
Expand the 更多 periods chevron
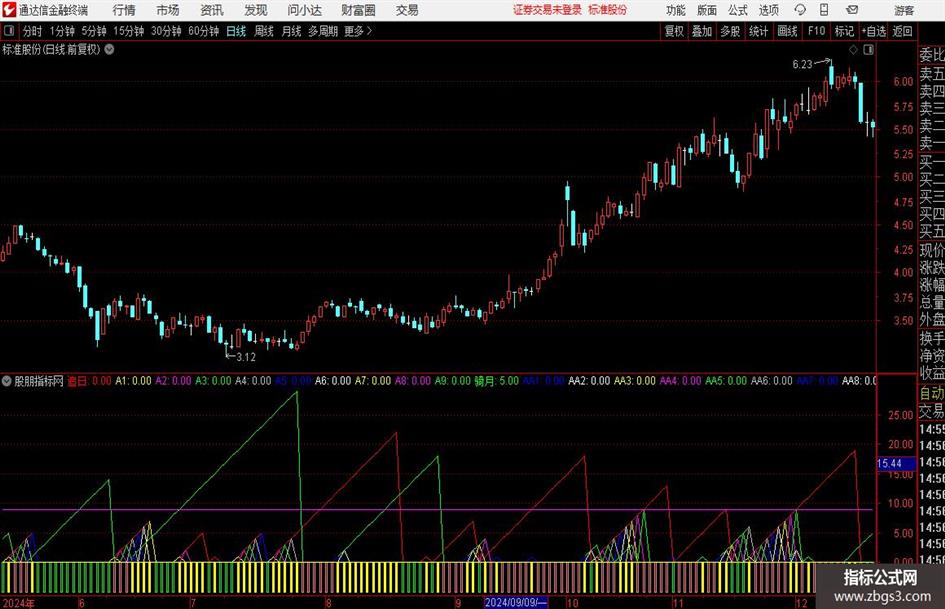coord(359,31)
